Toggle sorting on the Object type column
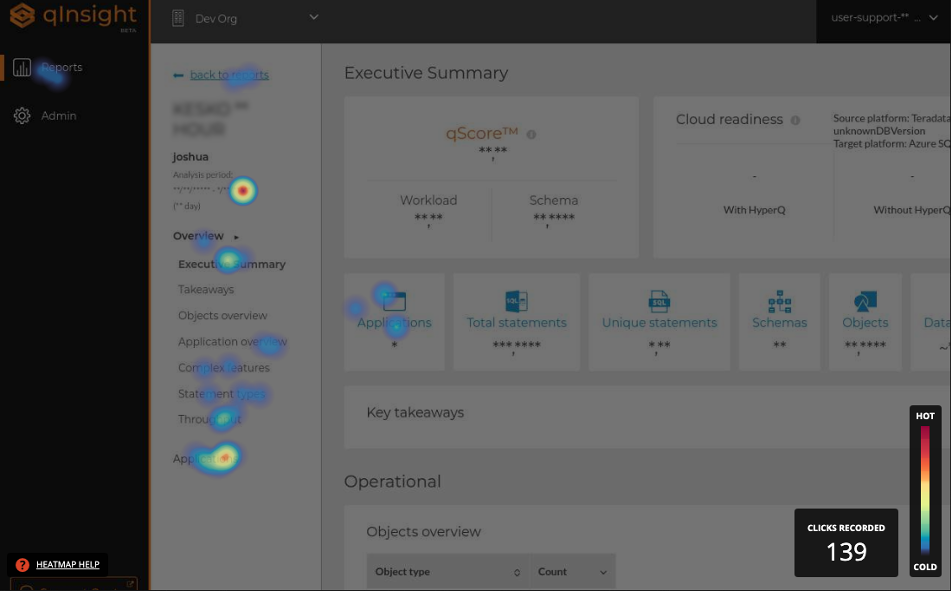This screenshot has height=591, width=951. (517, 571)
